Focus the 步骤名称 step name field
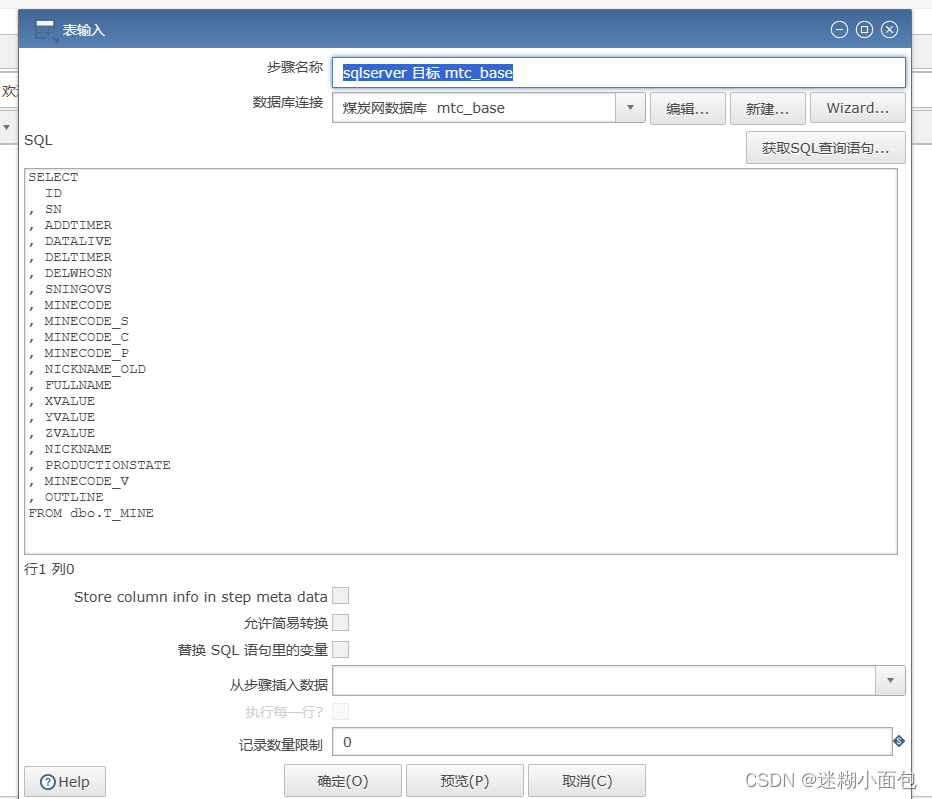 (x=618, y=73)
